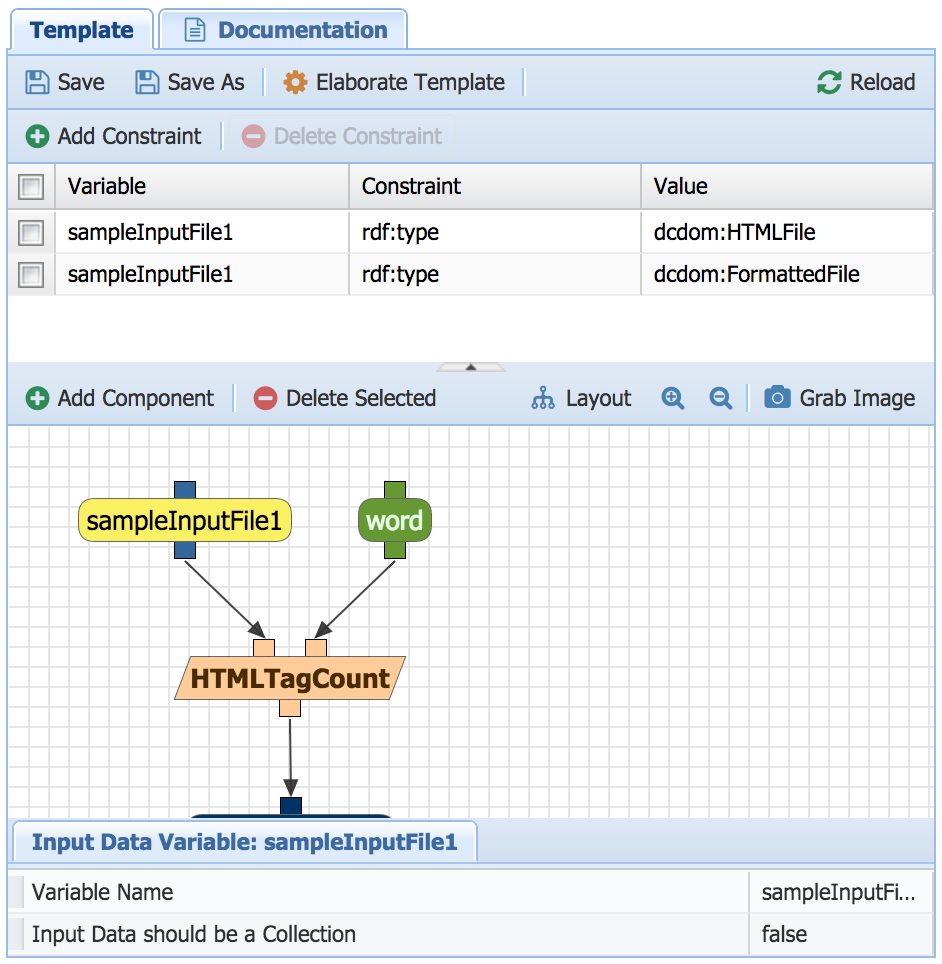Click Delete Selected button

point(345,398)
